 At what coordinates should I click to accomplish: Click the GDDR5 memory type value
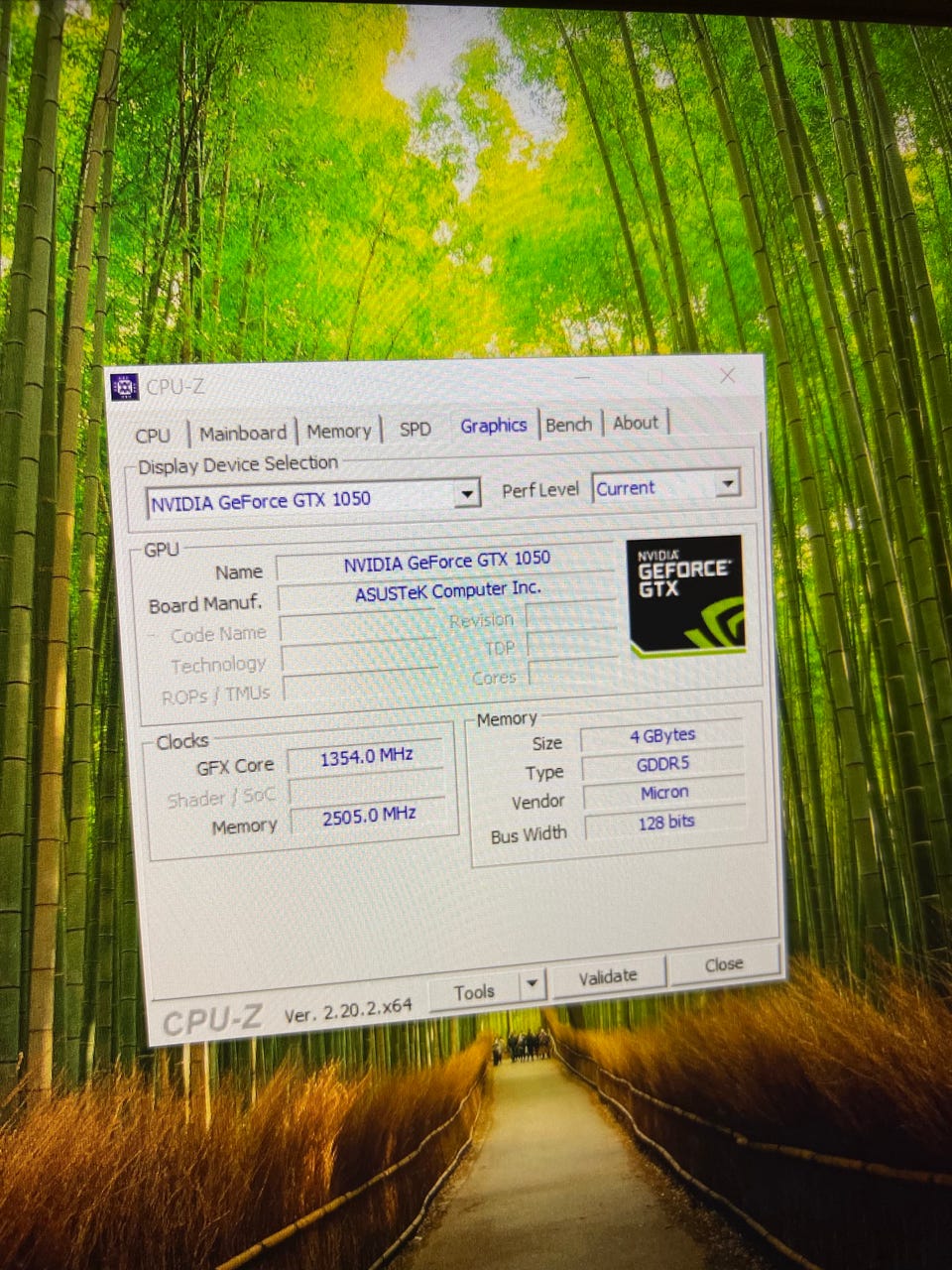(x=662, y=765)
